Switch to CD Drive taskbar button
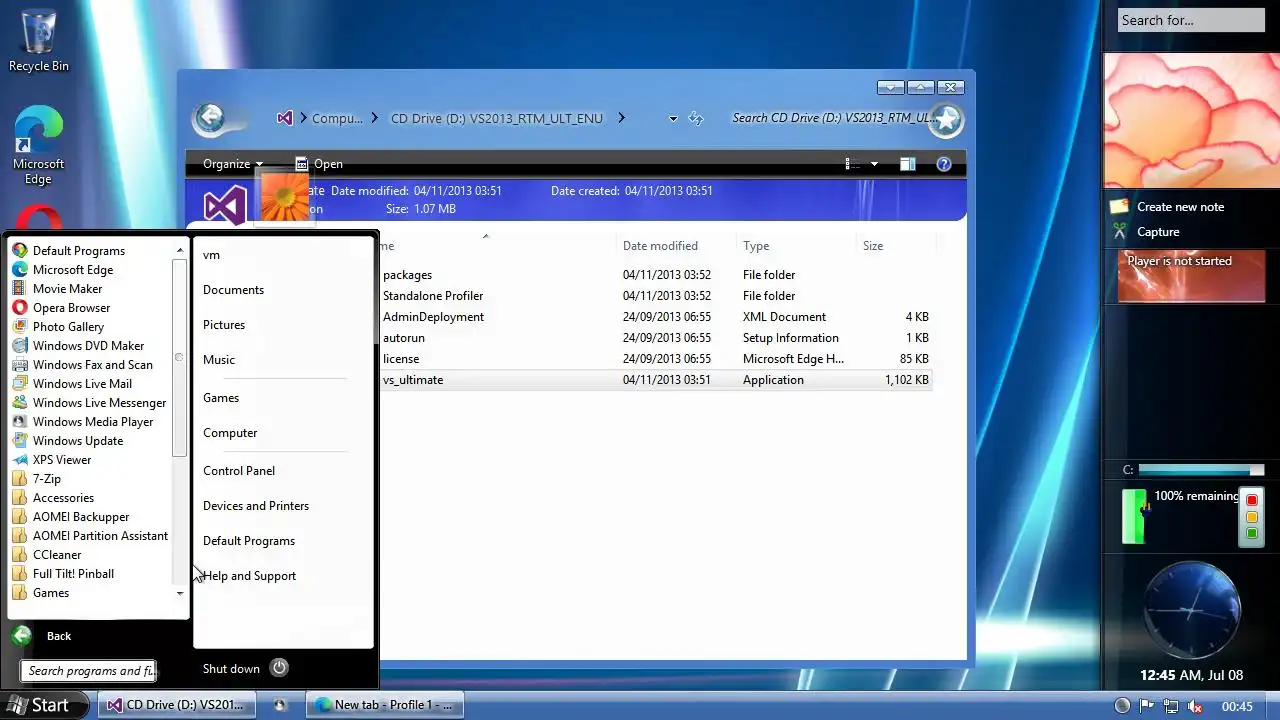The height and width of the screenshot is (720, 1280). (x=177, y=705)
